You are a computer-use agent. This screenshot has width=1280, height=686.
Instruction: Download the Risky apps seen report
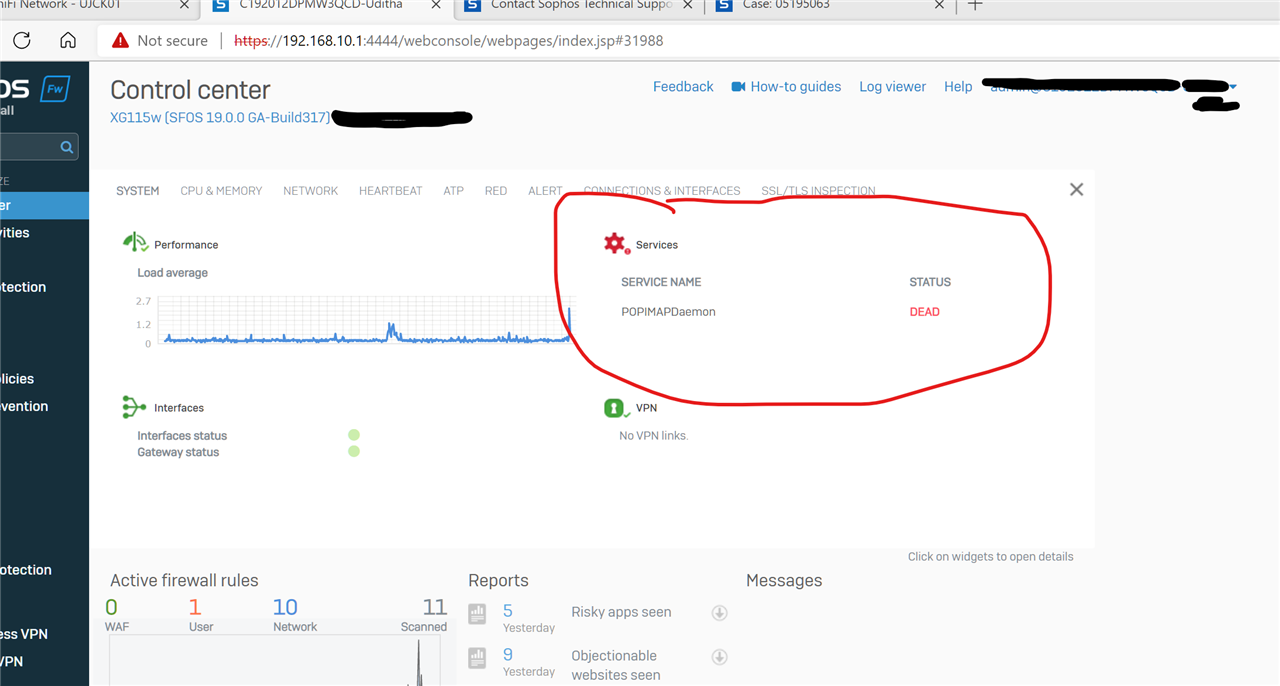pos(719,613)
